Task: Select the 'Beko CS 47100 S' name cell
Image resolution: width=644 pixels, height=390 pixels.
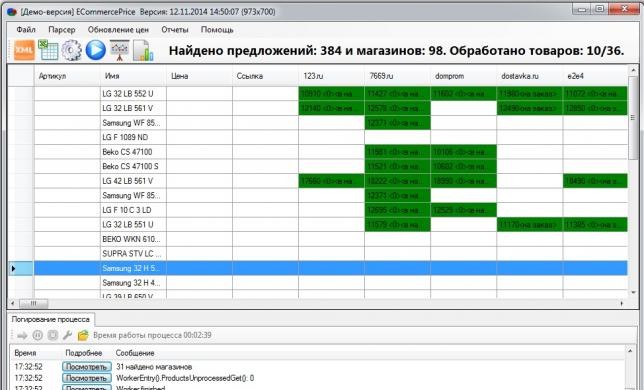Action: (133, 166)
